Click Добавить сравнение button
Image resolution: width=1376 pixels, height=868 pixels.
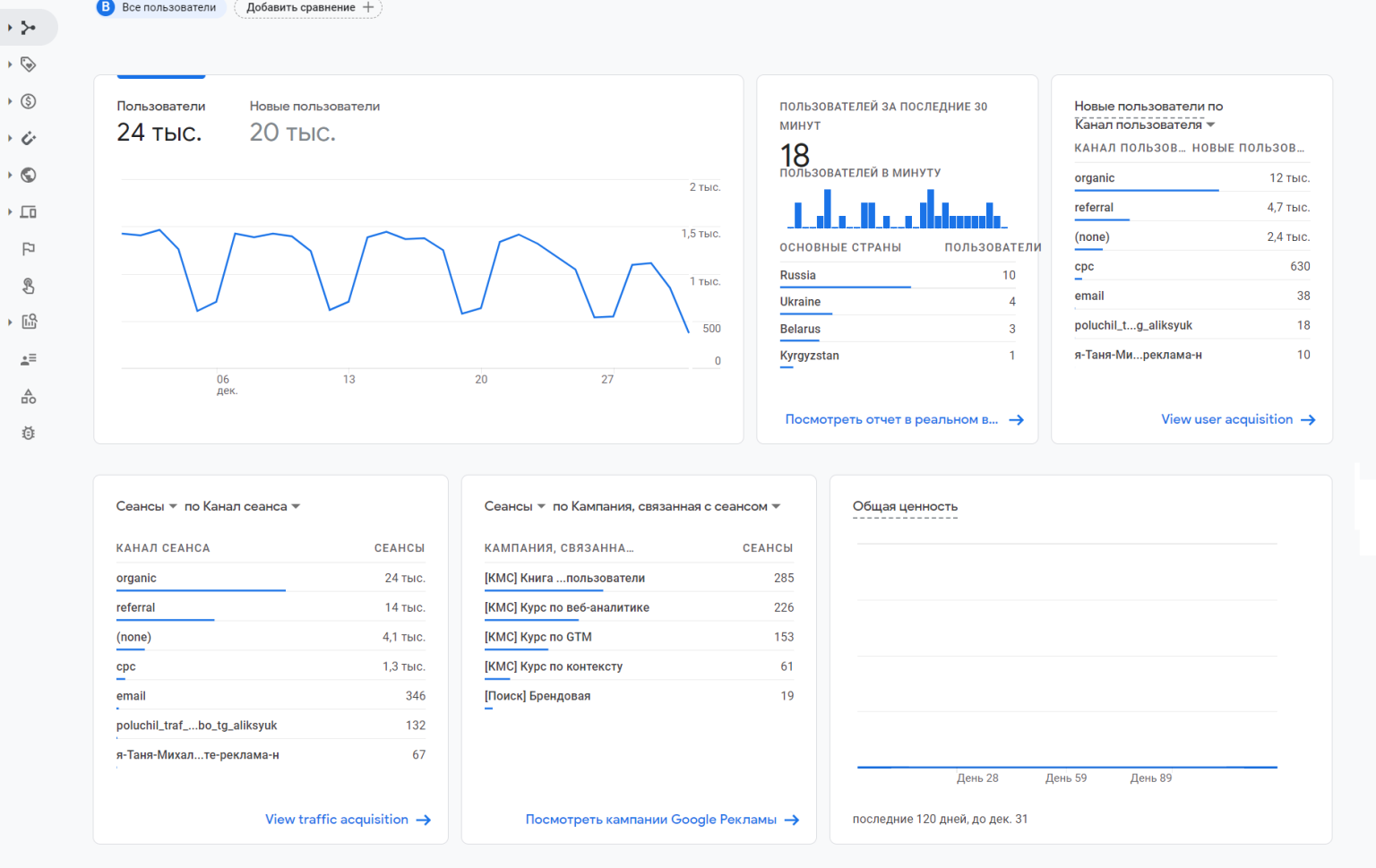coord(308,8)
